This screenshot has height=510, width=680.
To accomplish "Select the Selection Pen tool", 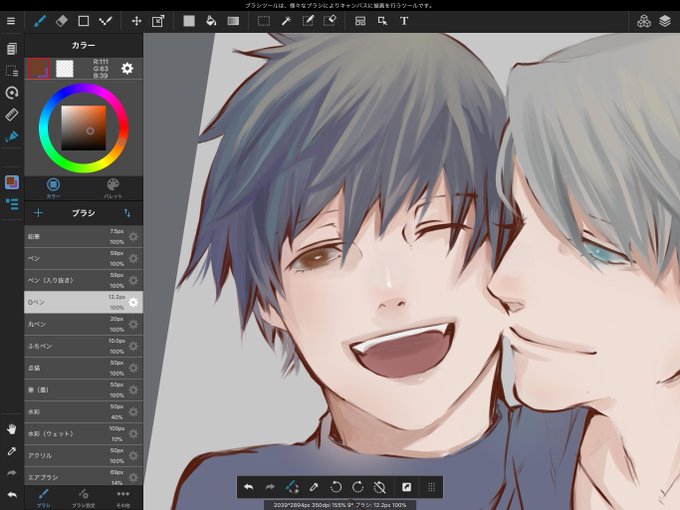I will tap(308, 21).
